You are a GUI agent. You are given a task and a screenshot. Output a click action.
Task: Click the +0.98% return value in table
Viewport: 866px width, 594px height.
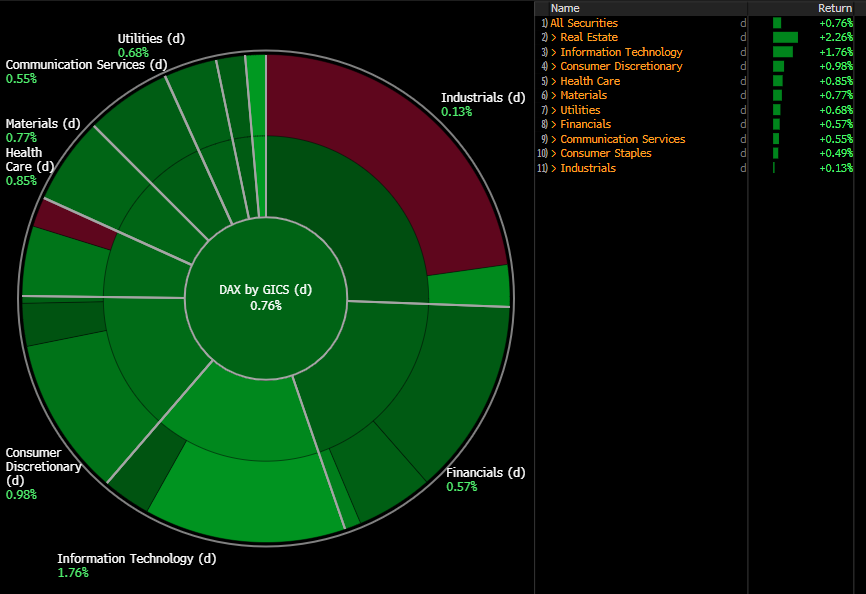tap(836, 66)
